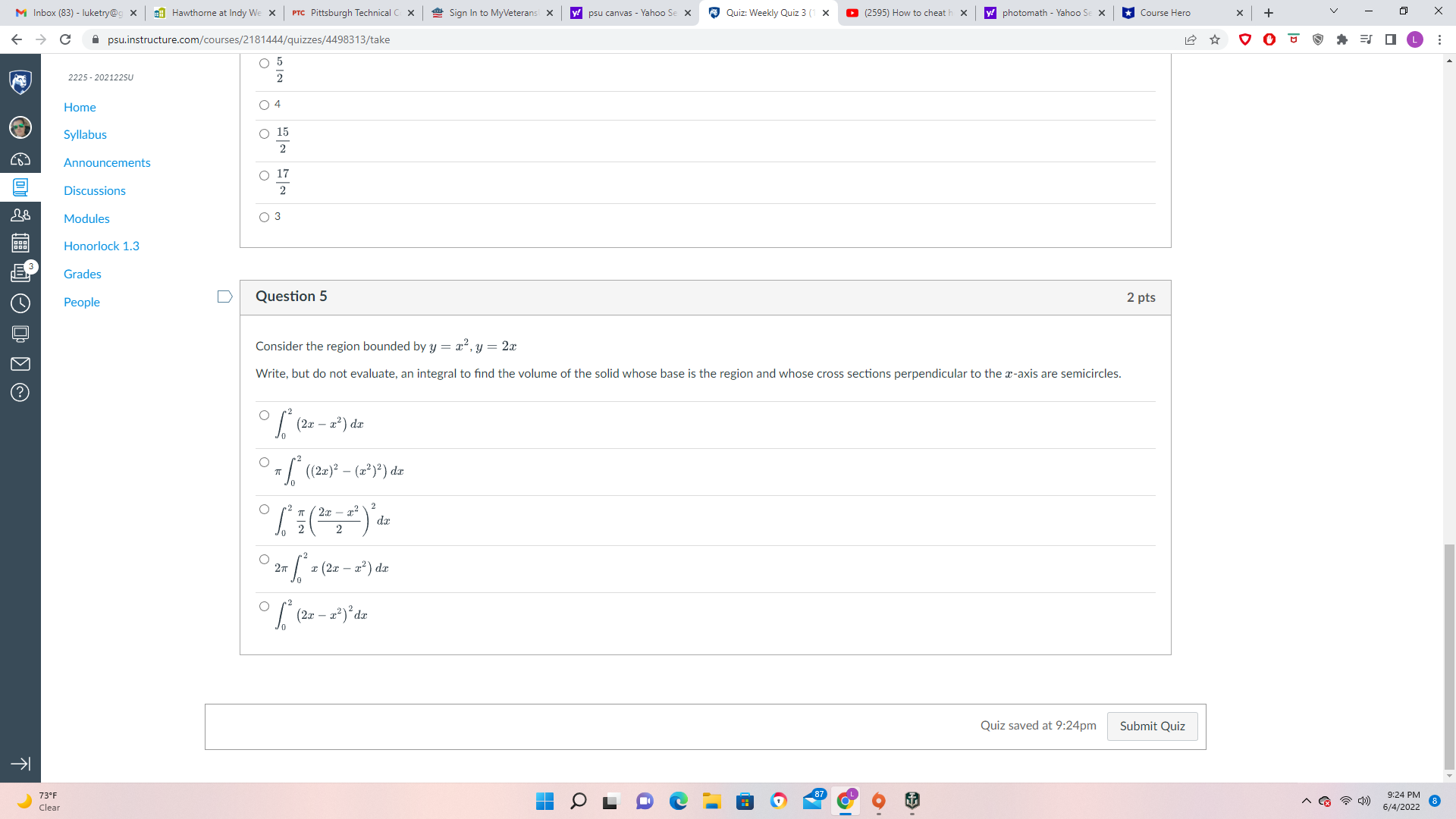
Task: Collapse the course navigation with the bottom arrow
Action: pos(20,764)
